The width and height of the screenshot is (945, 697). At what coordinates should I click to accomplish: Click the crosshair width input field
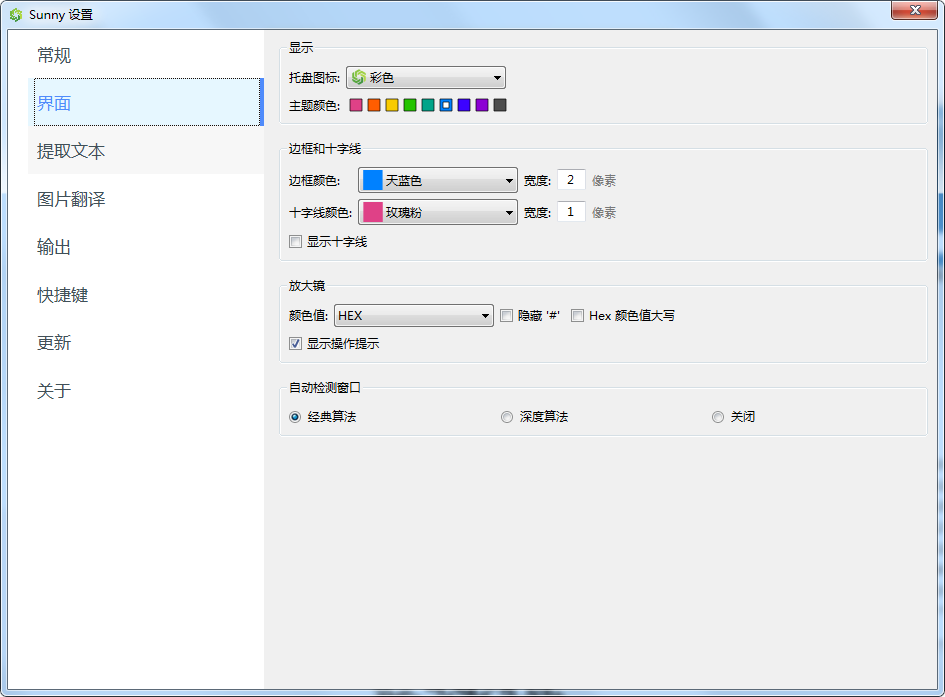[570, 212]
